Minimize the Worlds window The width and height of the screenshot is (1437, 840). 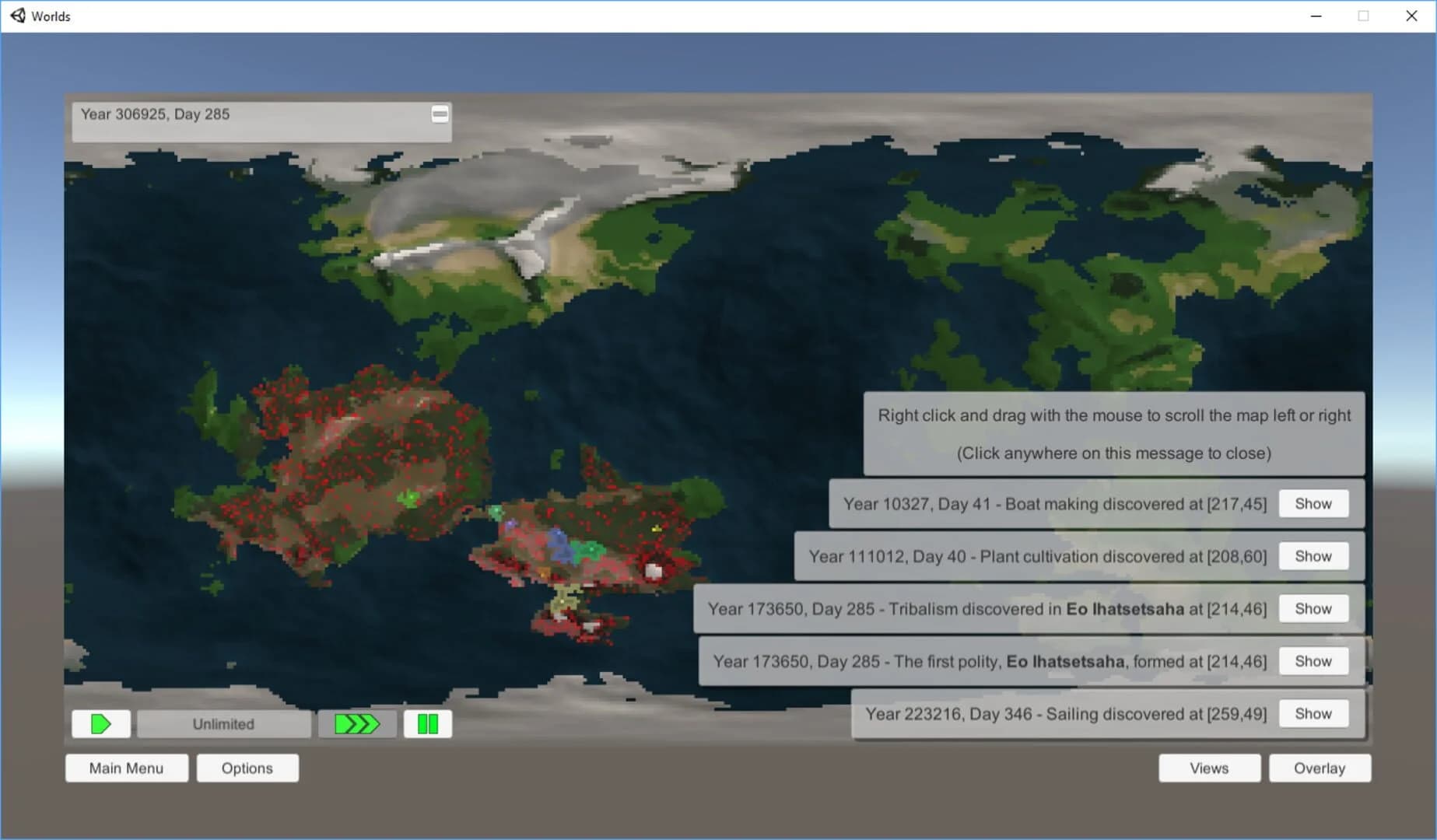point(1316,16)
